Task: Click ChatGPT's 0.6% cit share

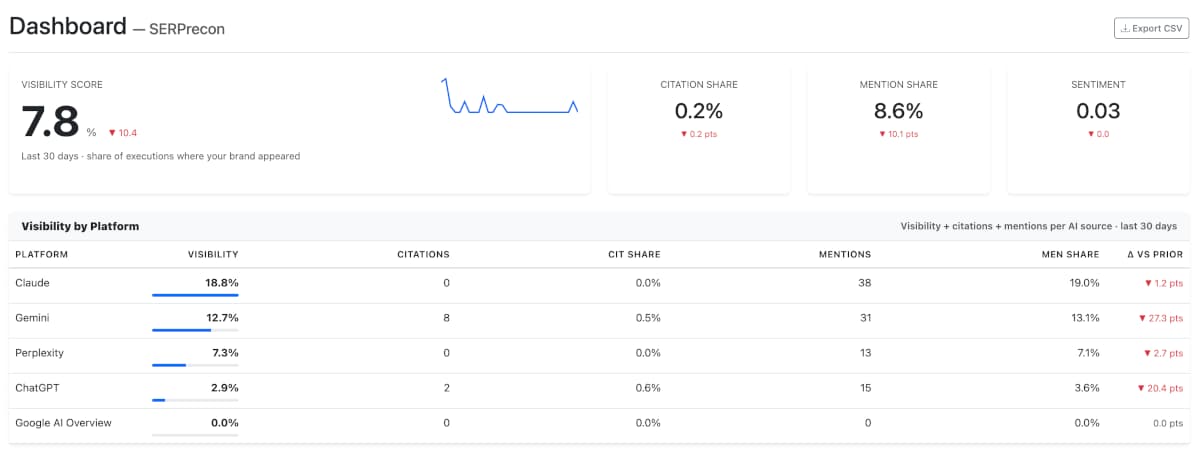Action: point(649,388)
